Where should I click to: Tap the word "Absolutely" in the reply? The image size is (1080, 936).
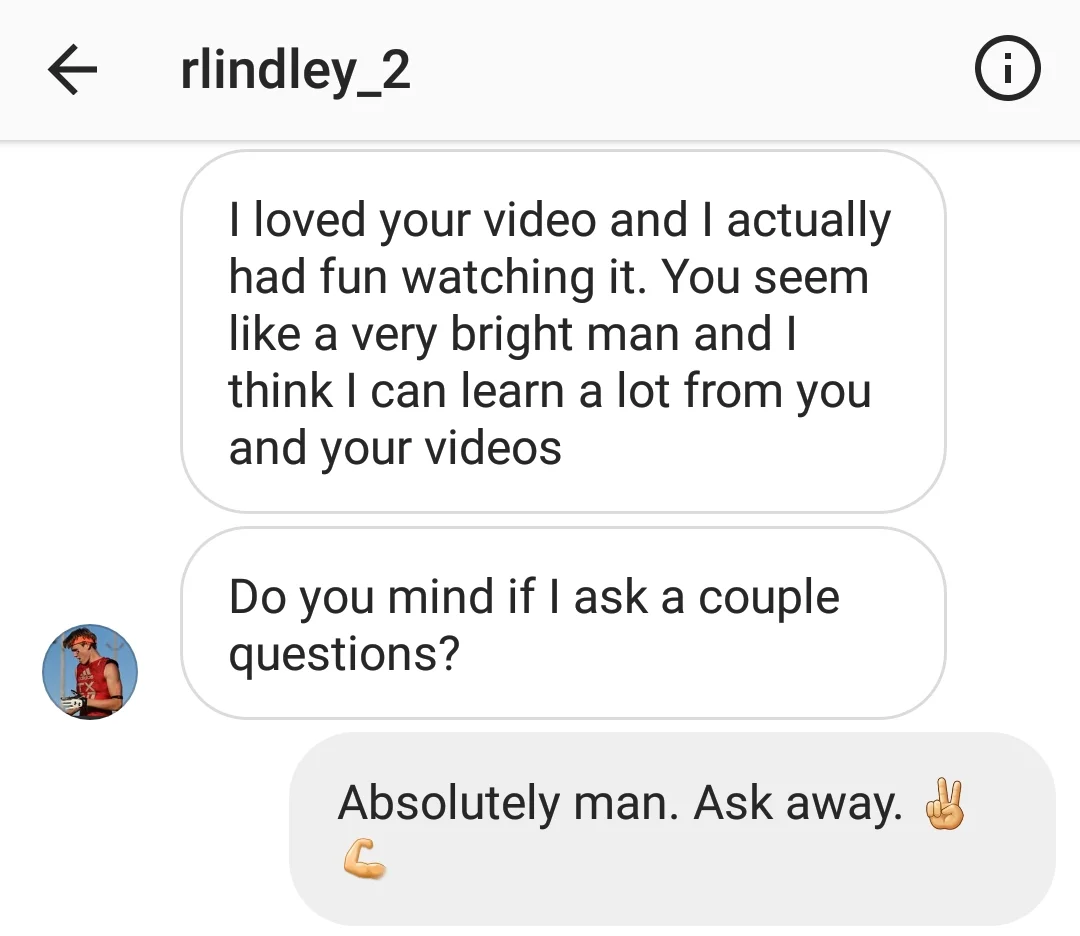[449, 804]
